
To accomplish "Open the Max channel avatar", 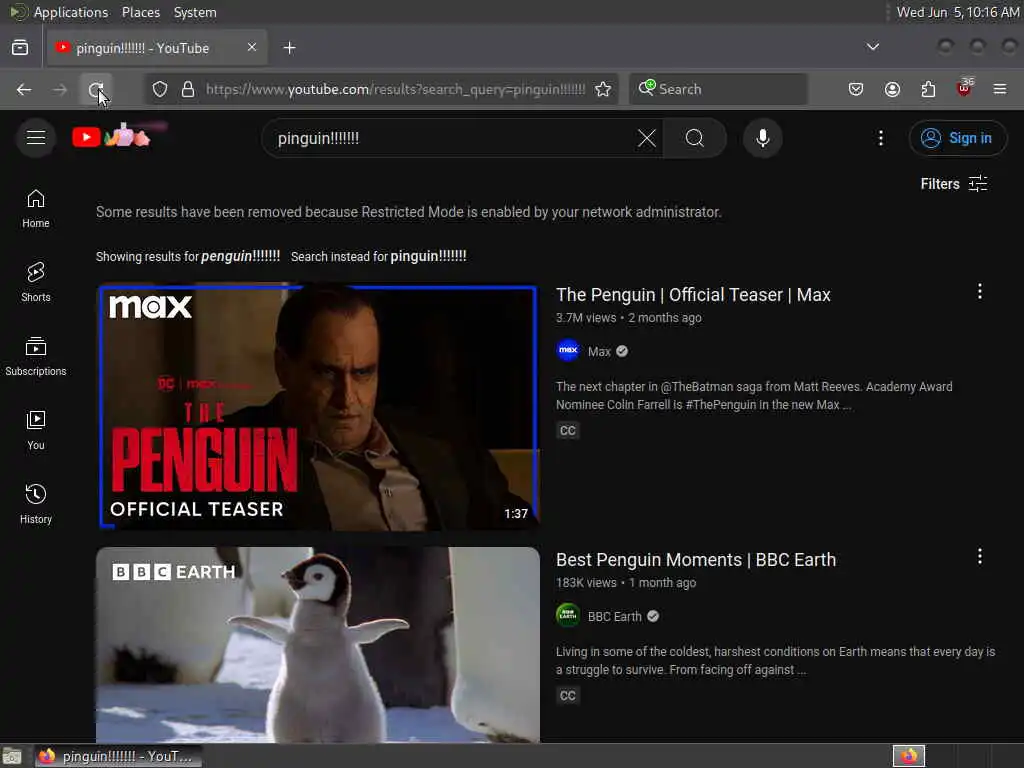I will tap(568, 350).
